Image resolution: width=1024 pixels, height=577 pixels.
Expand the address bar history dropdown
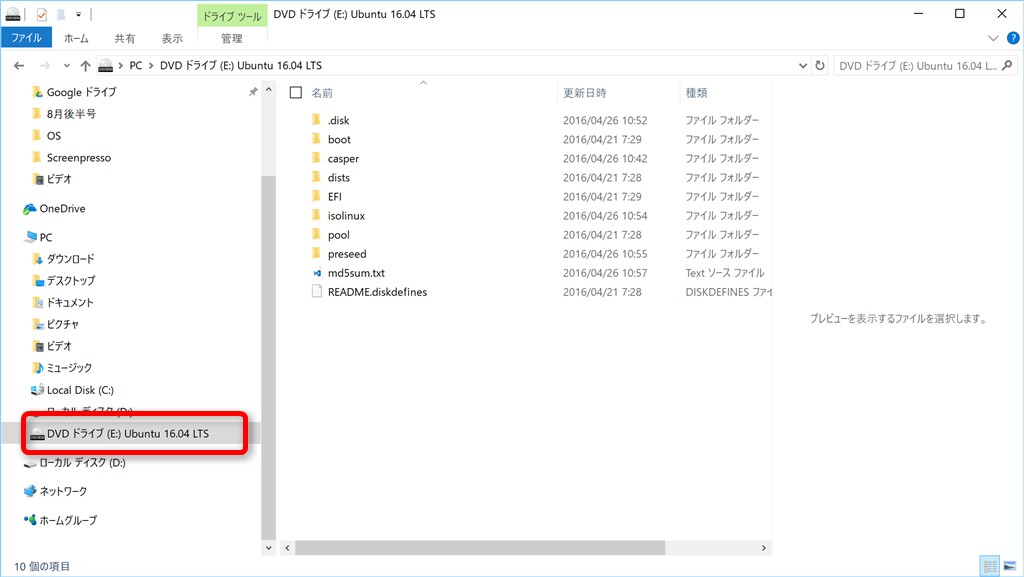803,65
